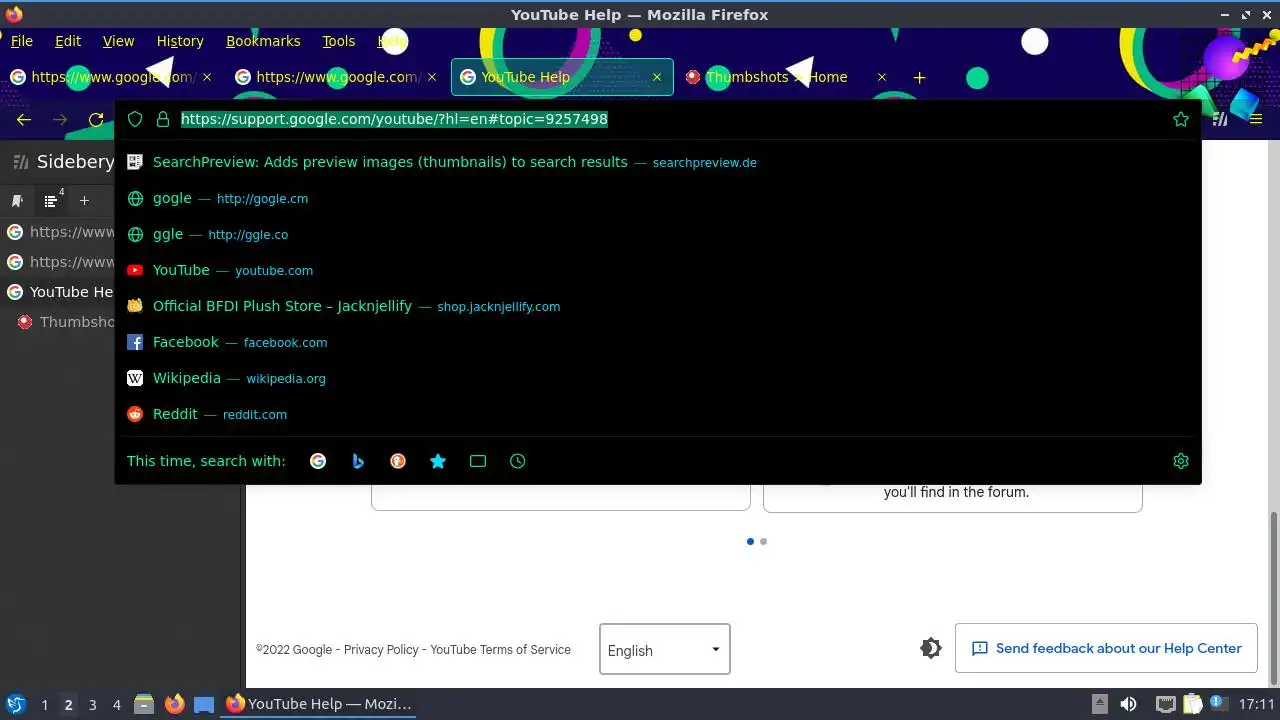Close the first google.com tab

pyautogui.click(x=207, y=77)
